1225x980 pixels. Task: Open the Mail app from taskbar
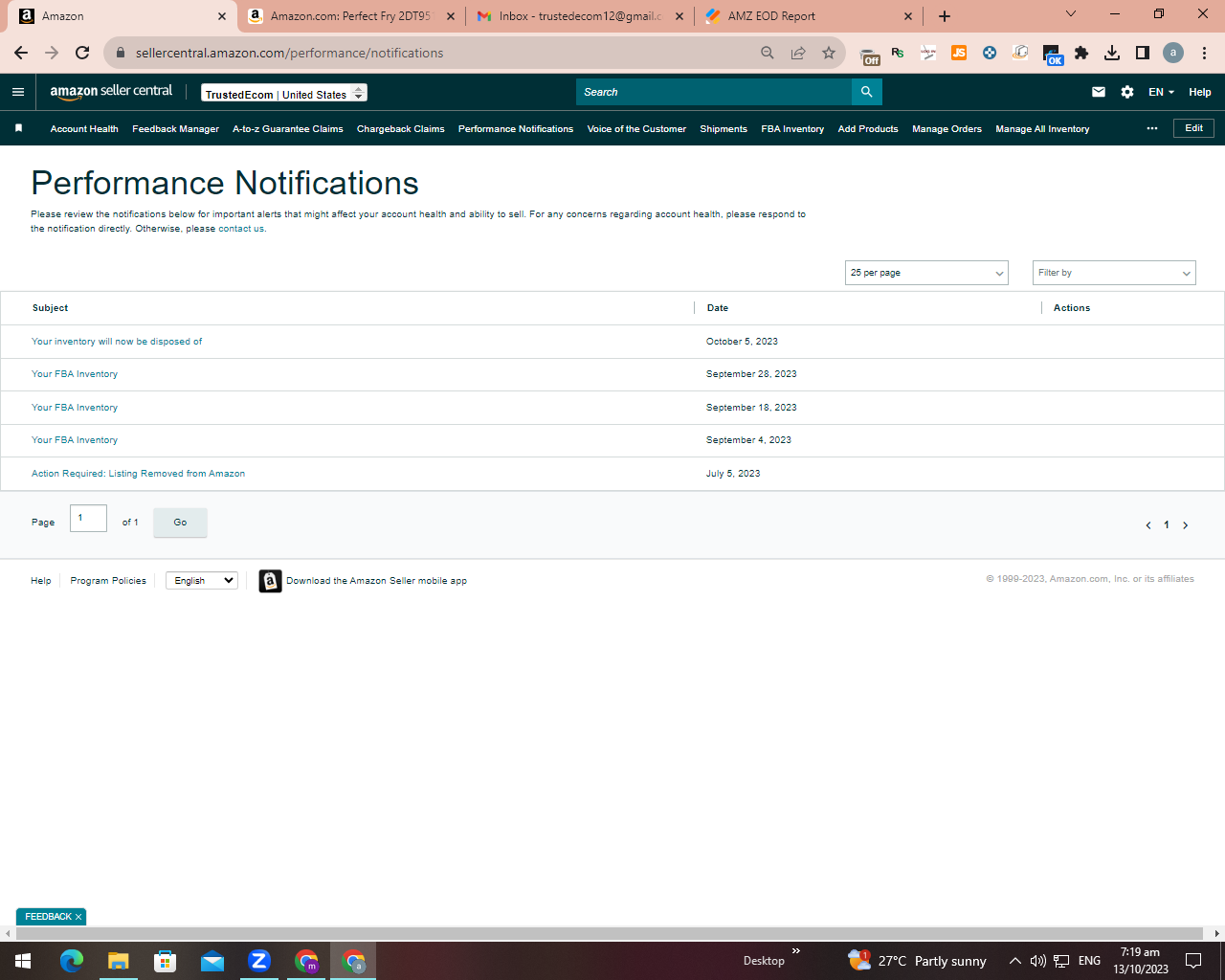[x=212, y=961]
